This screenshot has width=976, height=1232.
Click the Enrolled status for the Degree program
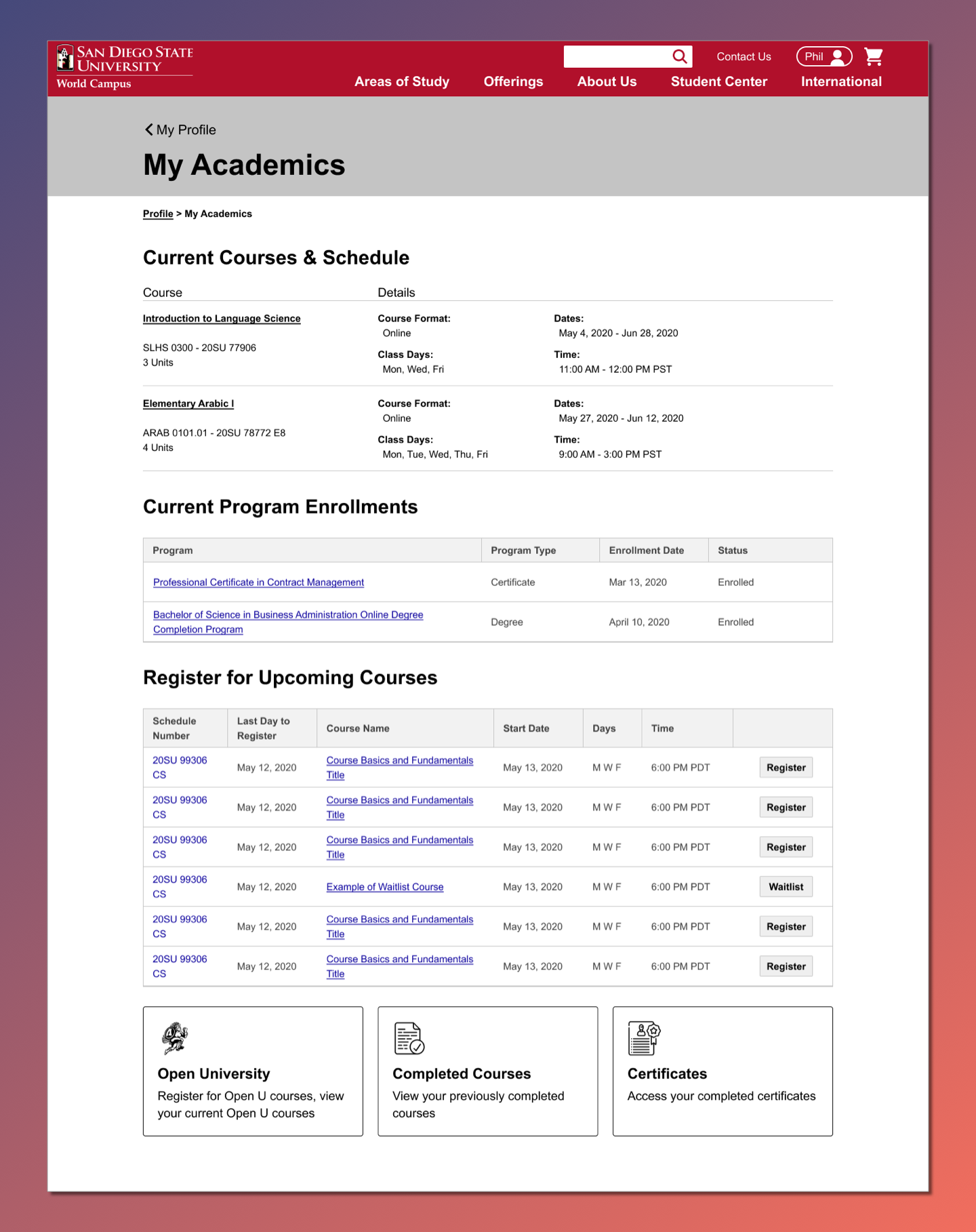pos(735,622)
